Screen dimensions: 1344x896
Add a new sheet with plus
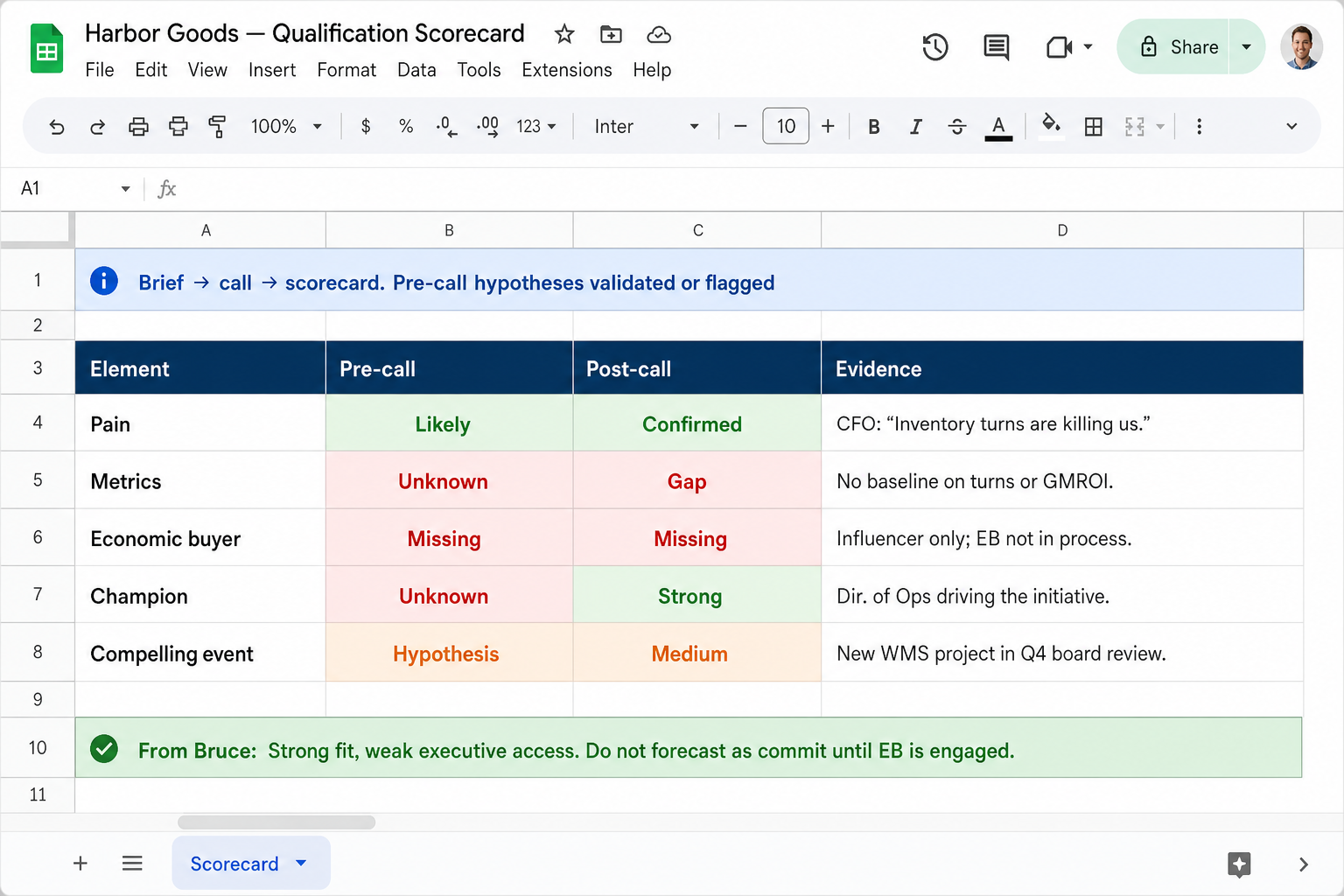(80, 864)
